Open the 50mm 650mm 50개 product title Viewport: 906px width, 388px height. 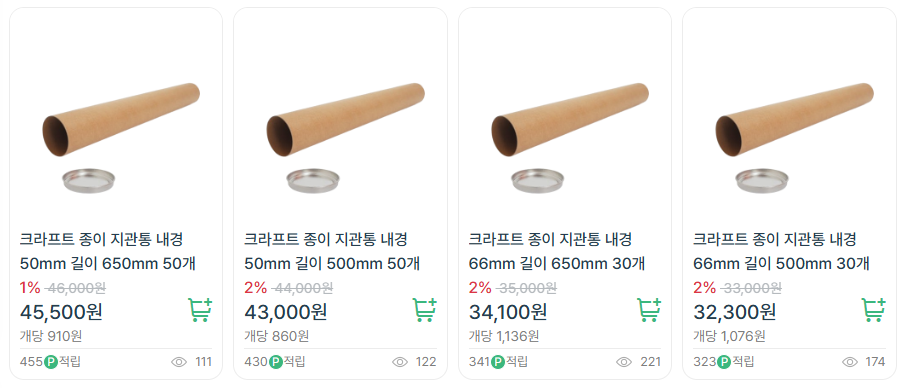click(108, 252)
